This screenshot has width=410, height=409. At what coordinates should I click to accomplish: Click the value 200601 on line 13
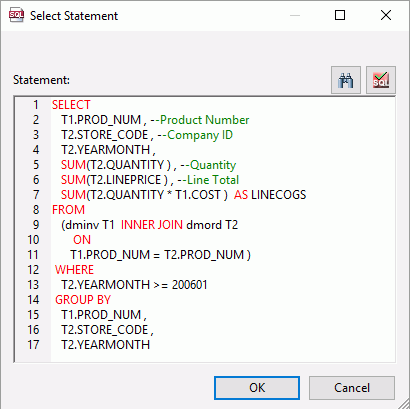tap(190, 285)
